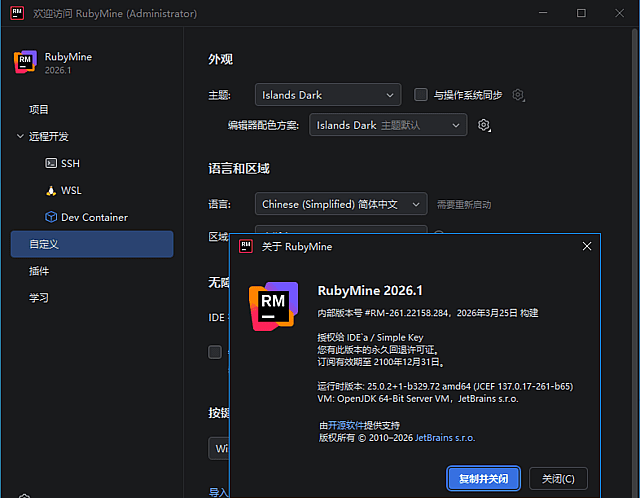Click the RubyMine logo in sidebar
Image resolution: width=640 pixels, height=498 pixels.
click(25, 62)
